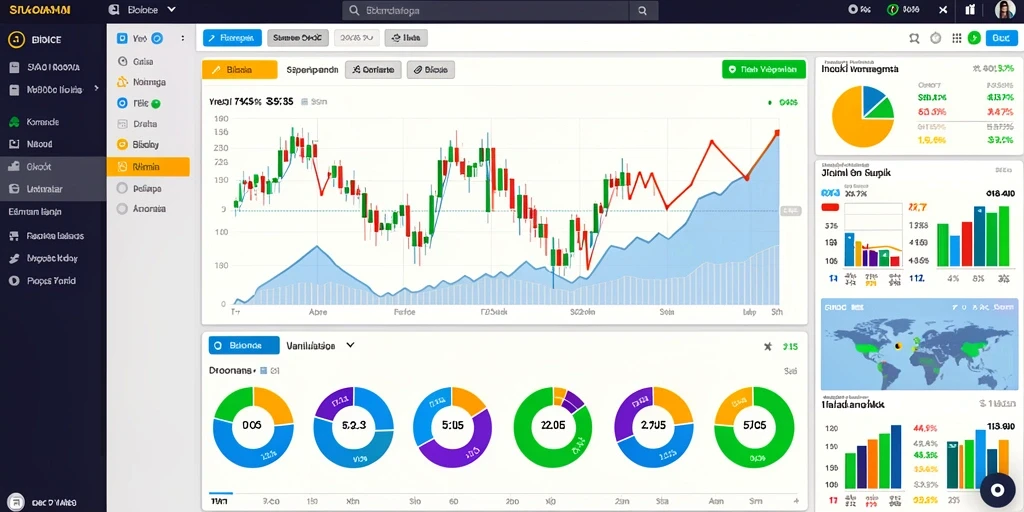The height and width of the screenshot is (512, 1024).
Task: Select the highlighted Riimin list item
Action: click(148, 167)
